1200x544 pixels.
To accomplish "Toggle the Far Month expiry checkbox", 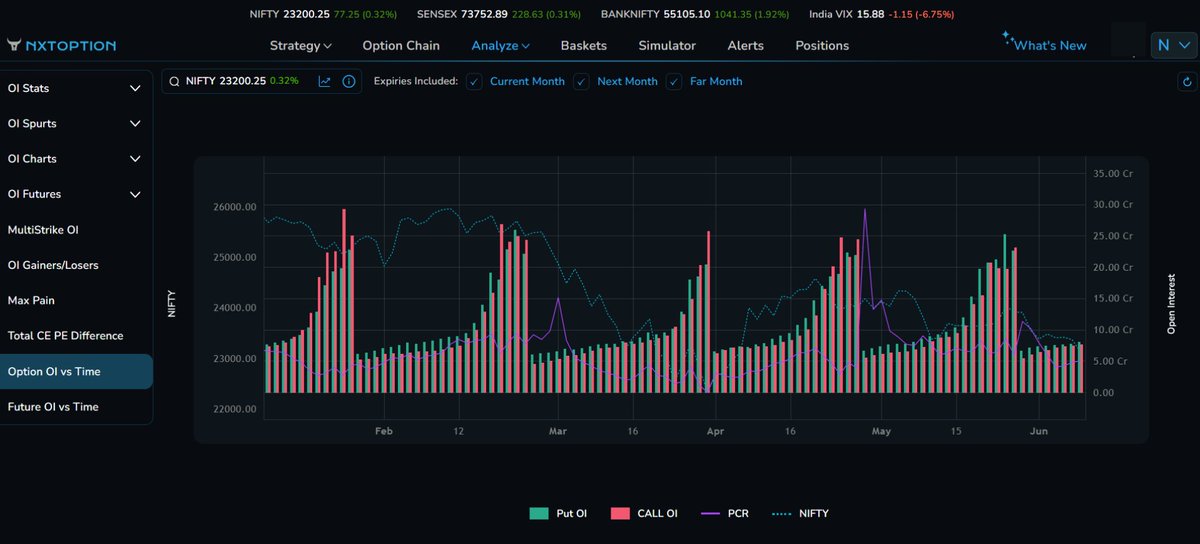I will (674, 81).
